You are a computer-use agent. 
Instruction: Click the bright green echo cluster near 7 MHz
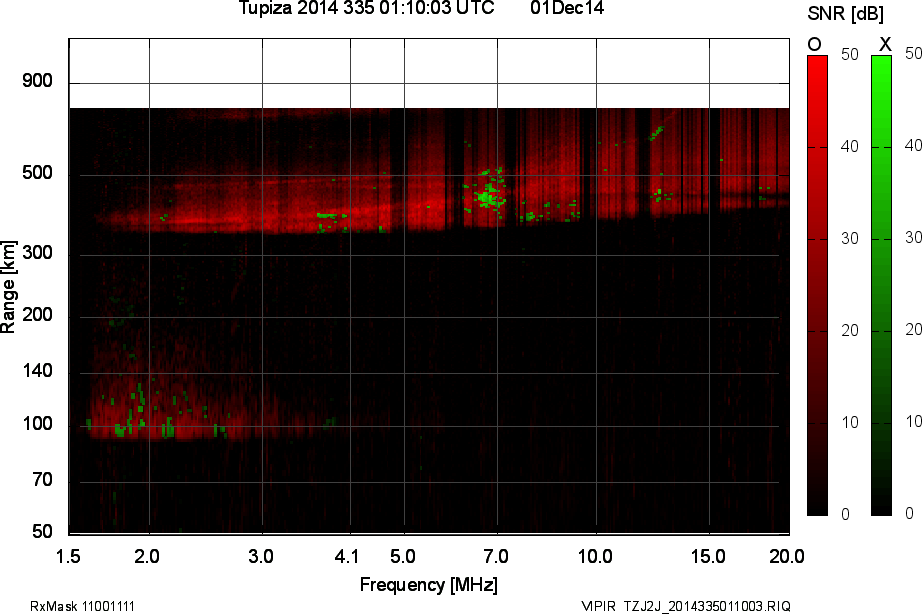tap(488, 194)
